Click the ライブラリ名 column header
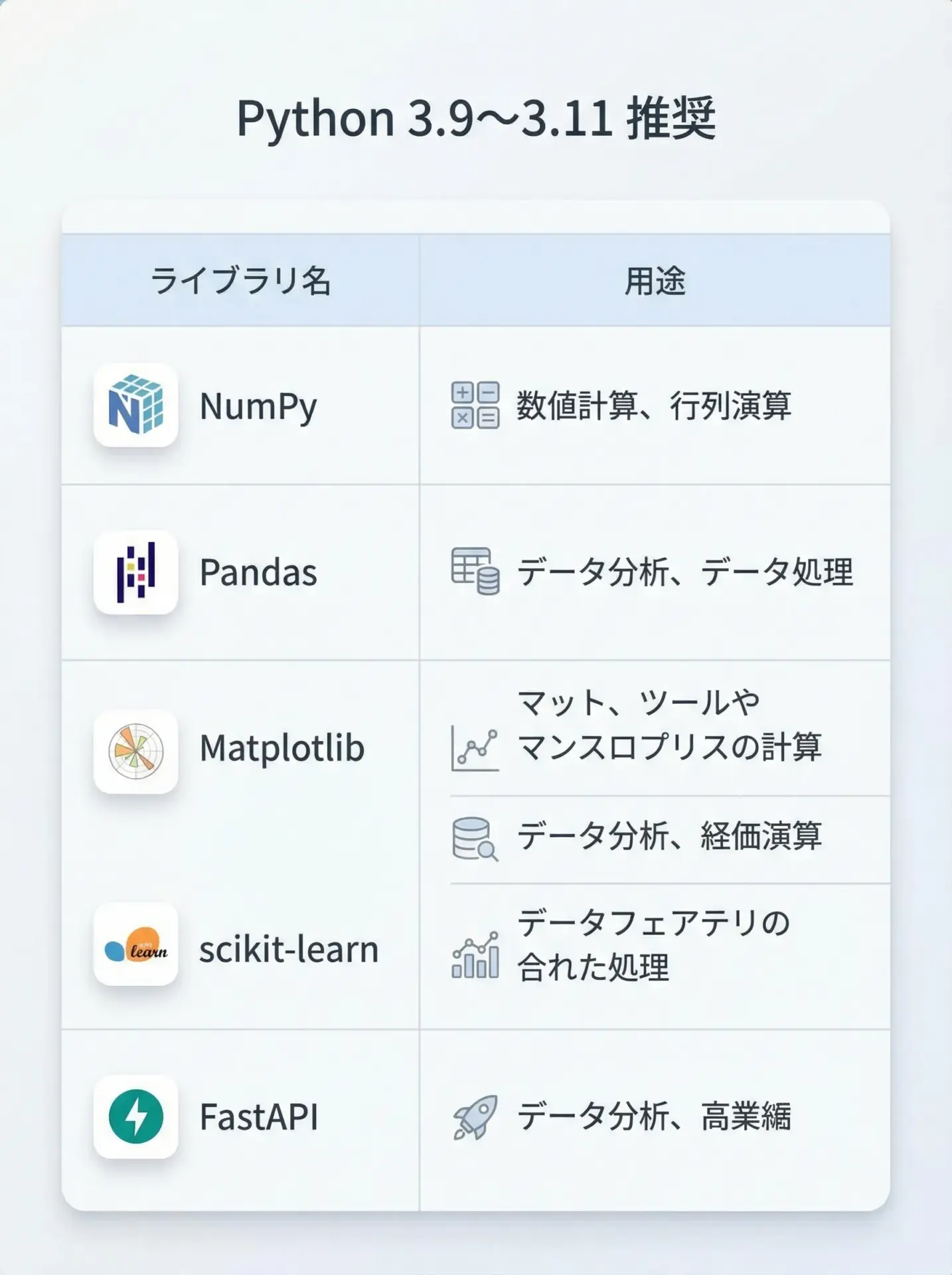 (x=240, y=280)
